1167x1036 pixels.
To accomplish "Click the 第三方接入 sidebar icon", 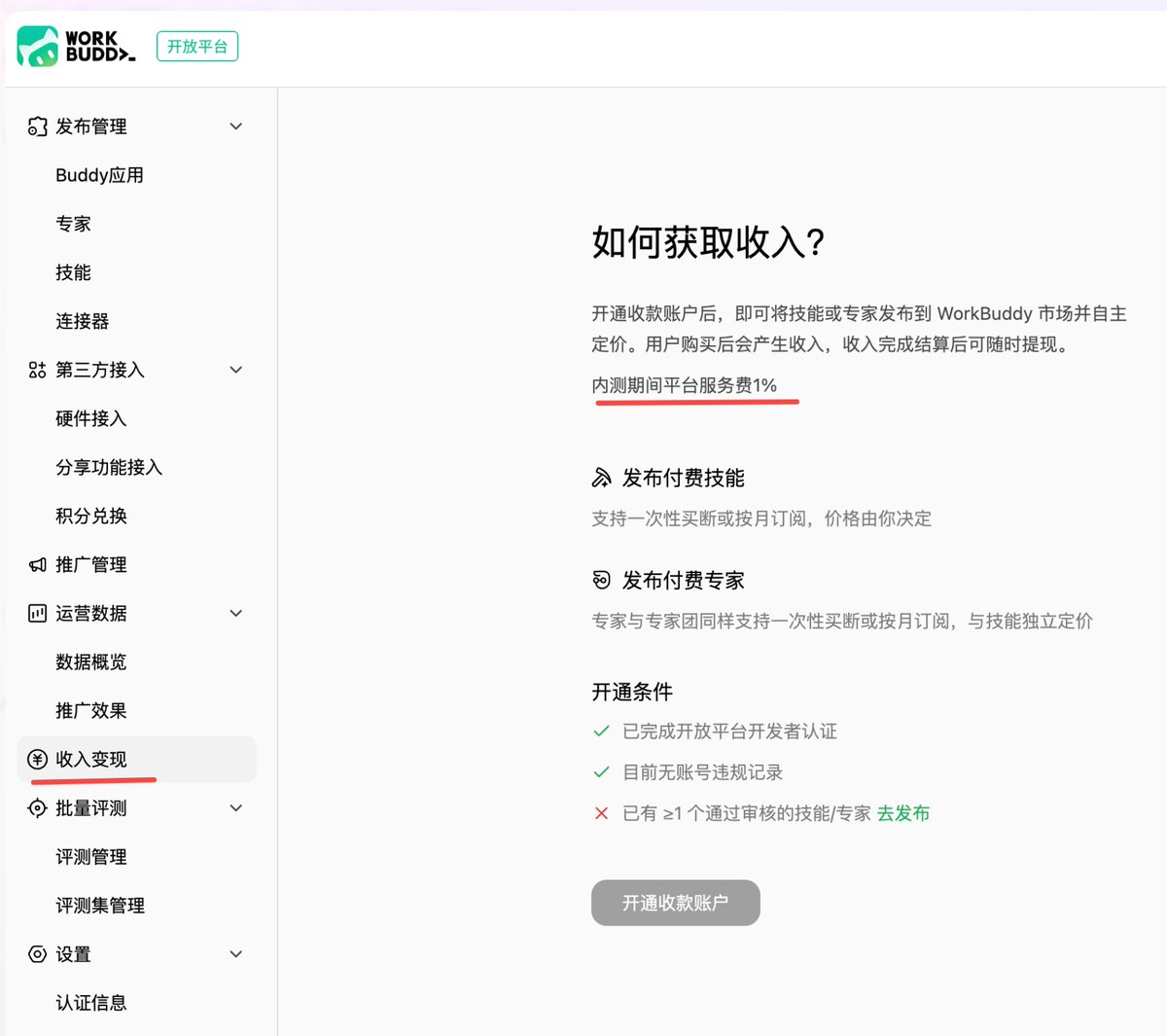I will tap(37, 370).
